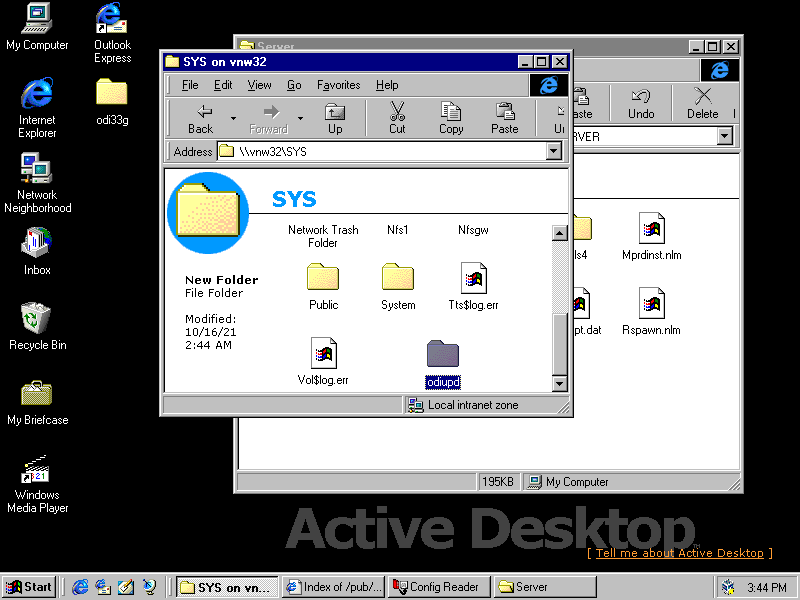Click Undo in Server window toolbar
800x600 pixels.
tap(641, 104)
